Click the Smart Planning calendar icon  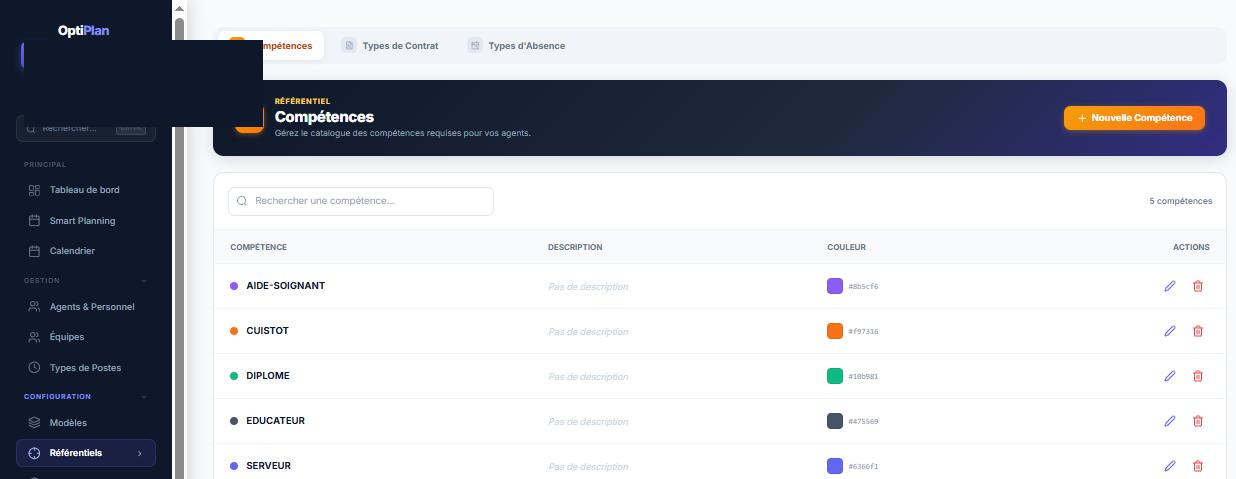[34, 221]
